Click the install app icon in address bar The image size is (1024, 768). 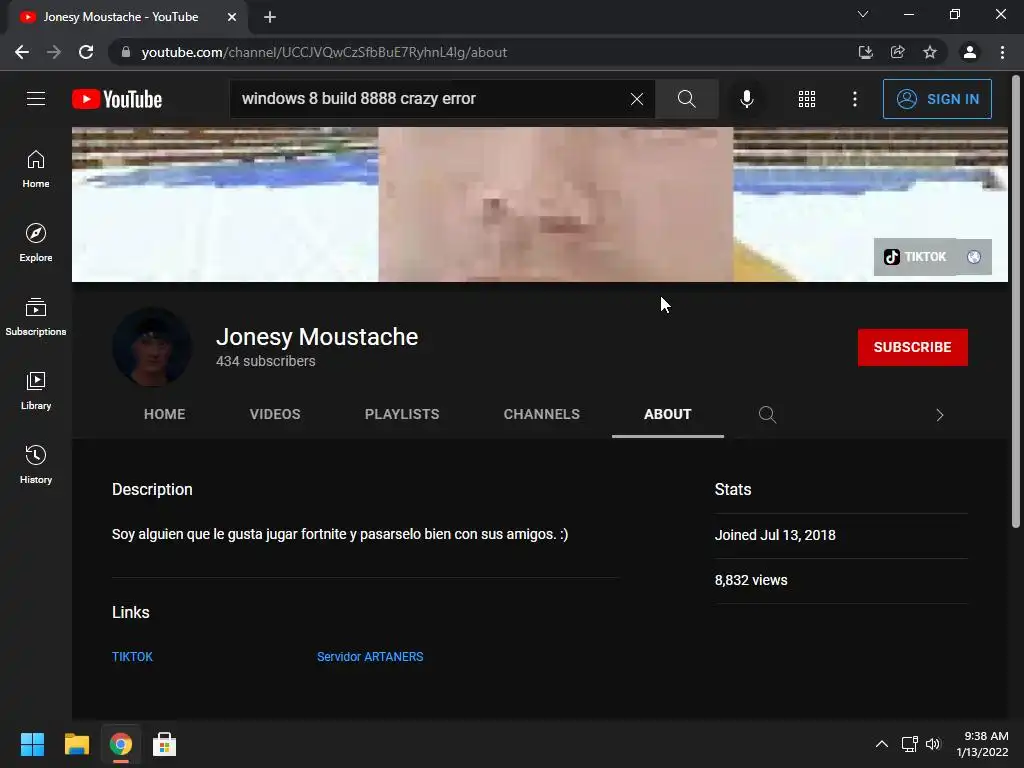[x=865, y=52]
